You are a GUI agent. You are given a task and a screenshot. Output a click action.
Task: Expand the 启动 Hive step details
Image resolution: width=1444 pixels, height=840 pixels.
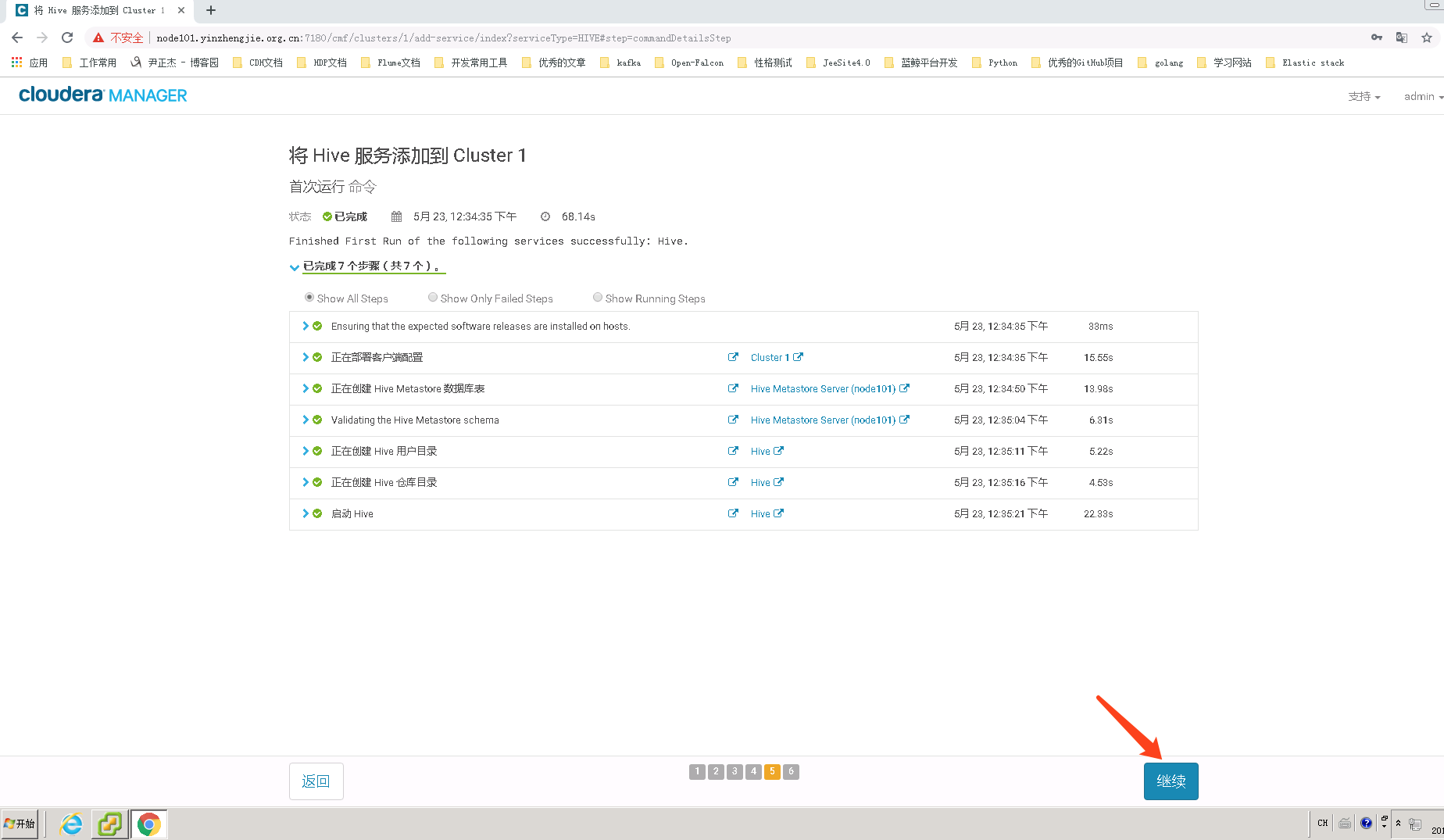[305, 513]
